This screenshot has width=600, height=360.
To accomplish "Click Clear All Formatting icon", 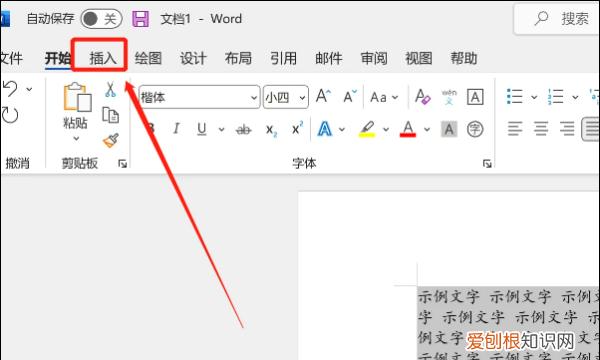I will tap(423, 97).
